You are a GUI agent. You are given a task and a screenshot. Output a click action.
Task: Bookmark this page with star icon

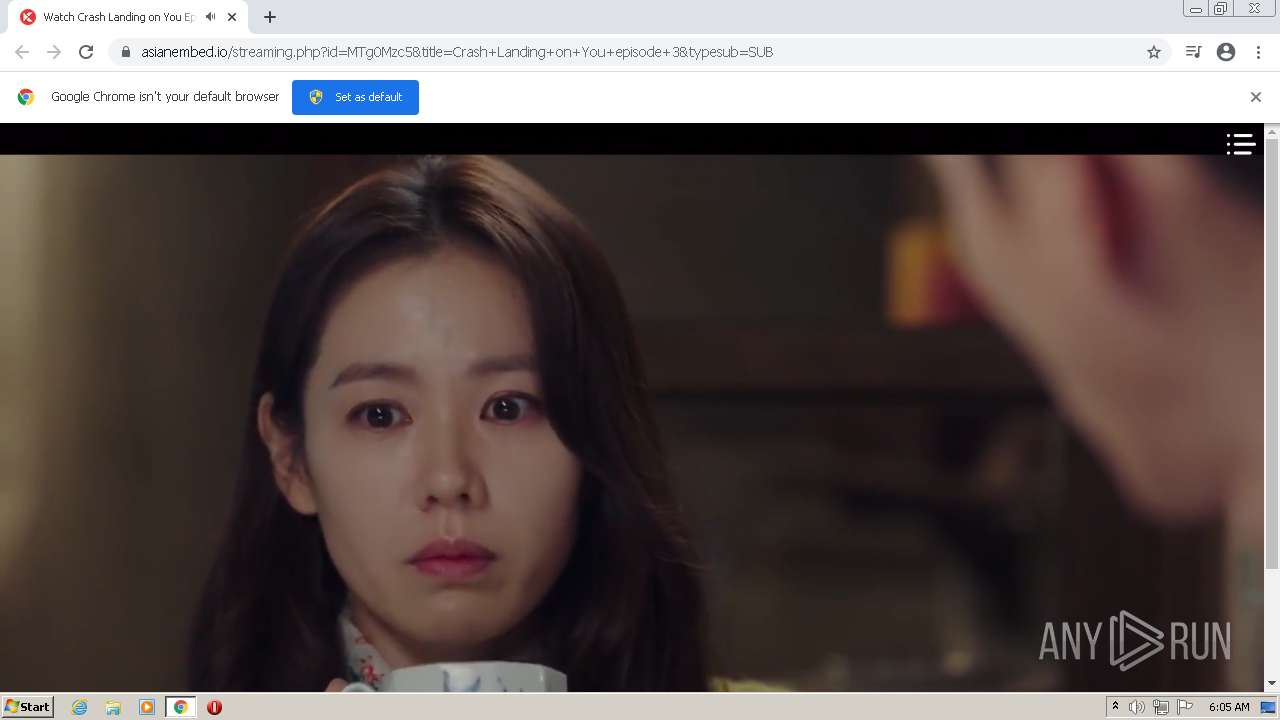point(1154,52)
